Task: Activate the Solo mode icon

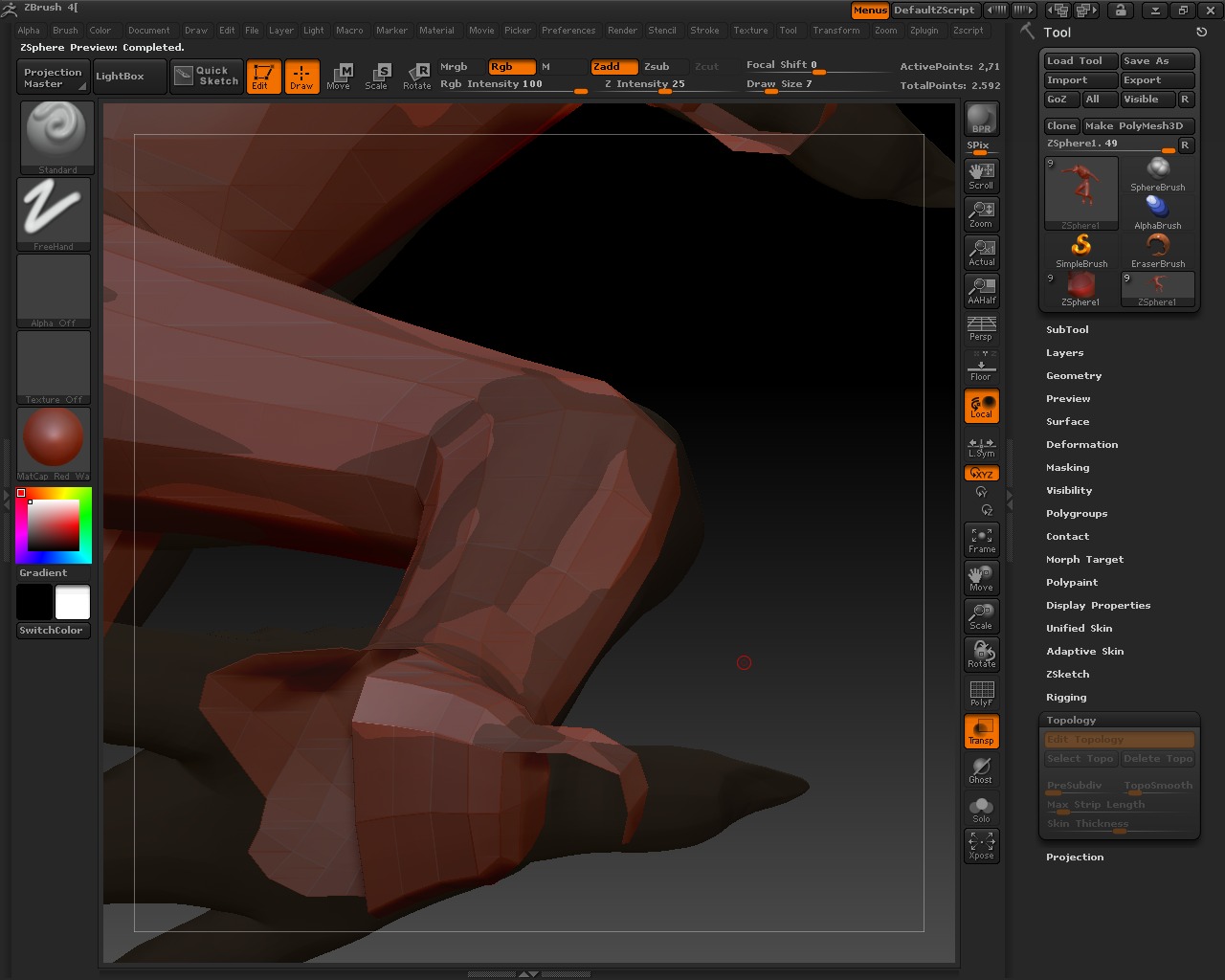Action: [x=981, y=809]
